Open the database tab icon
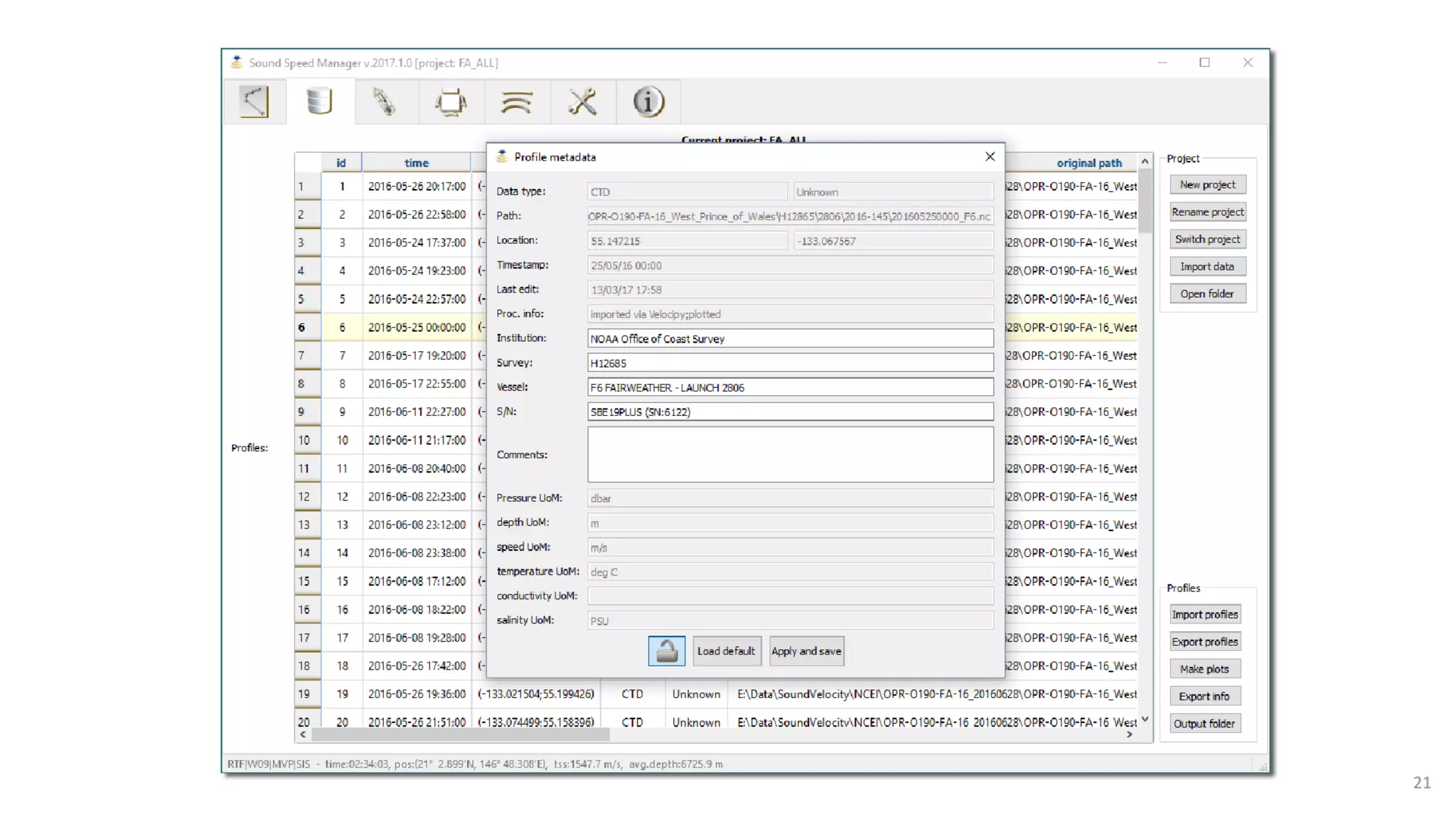Viewport: 1456px width, 821px height. coord(319,102)
